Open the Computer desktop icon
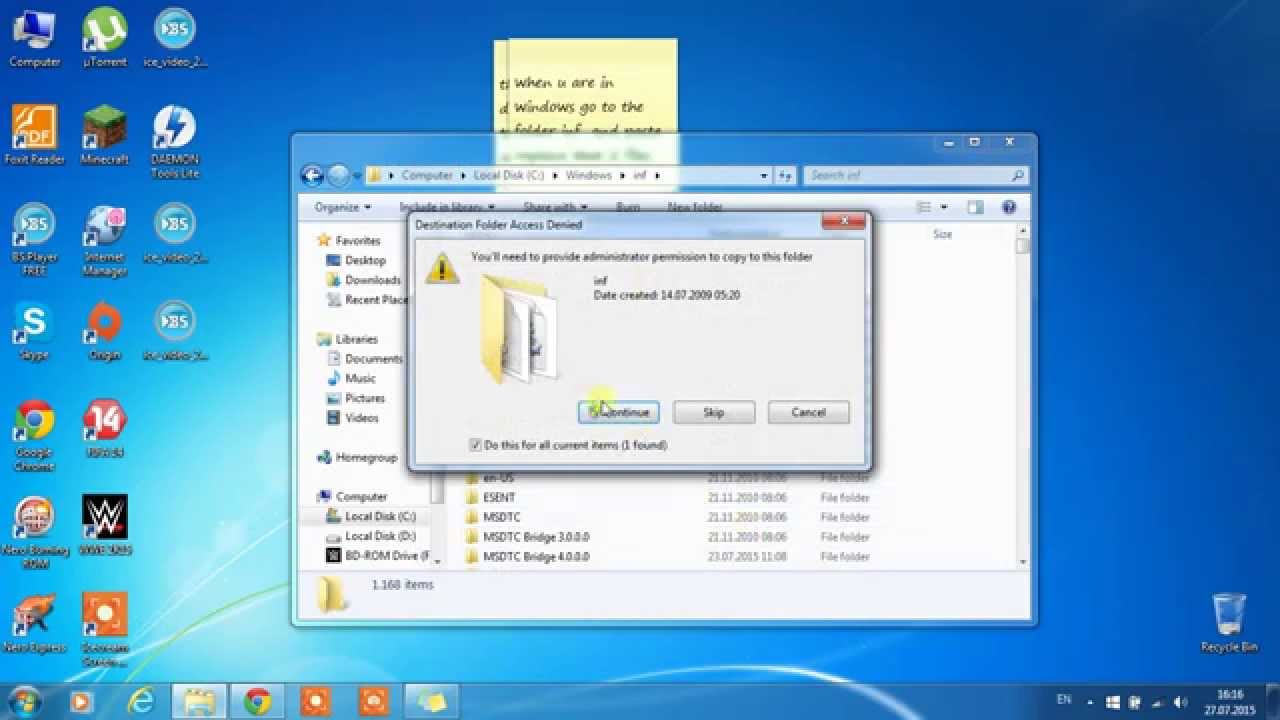This screenshot has width=1280, height=720. click(x=35, y=38)
